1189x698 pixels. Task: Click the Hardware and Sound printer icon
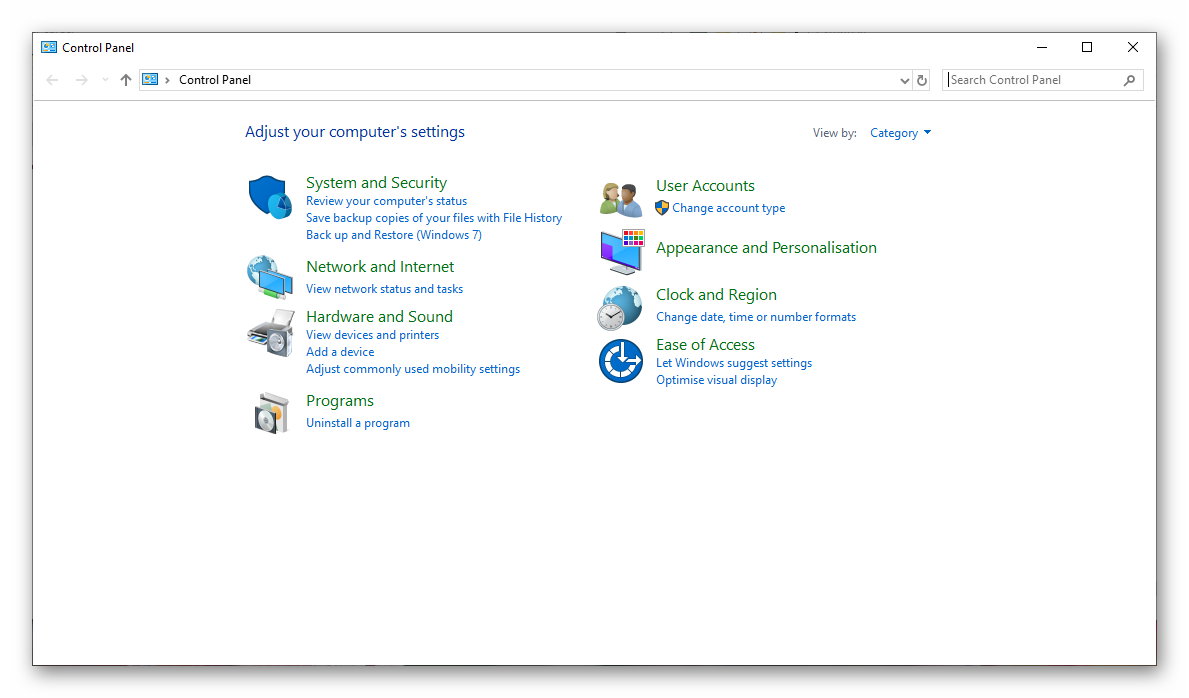pos(271,333)
